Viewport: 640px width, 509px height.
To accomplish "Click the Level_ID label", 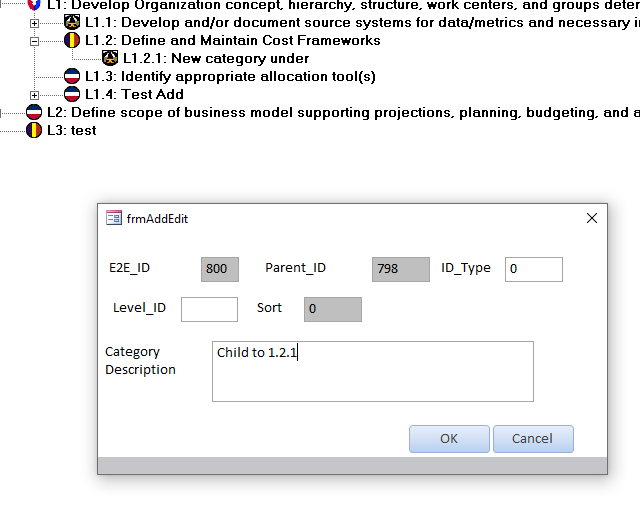I will click(x=140, y=308).
